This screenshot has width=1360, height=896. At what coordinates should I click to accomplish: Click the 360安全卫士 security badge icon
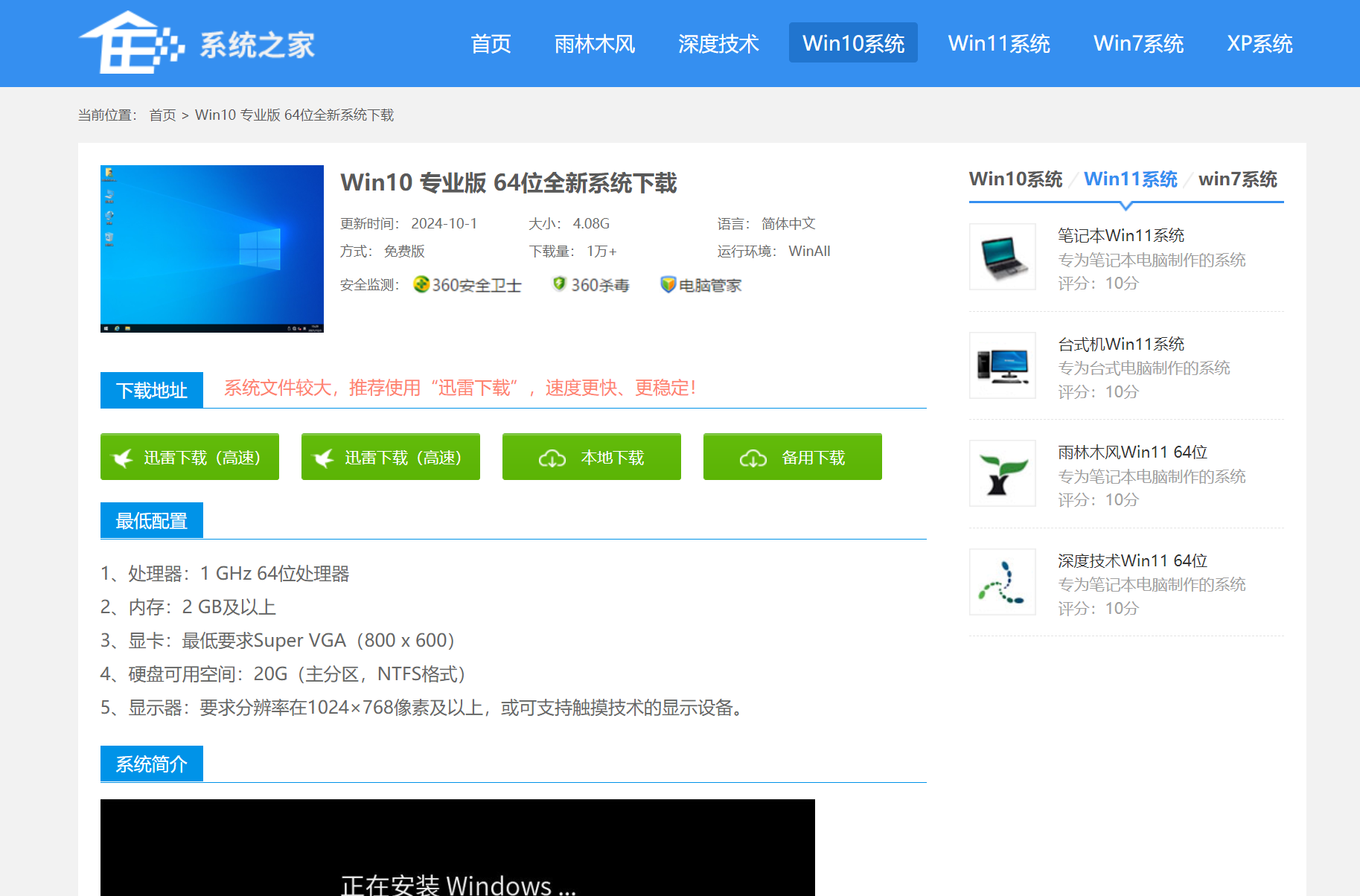421,284
